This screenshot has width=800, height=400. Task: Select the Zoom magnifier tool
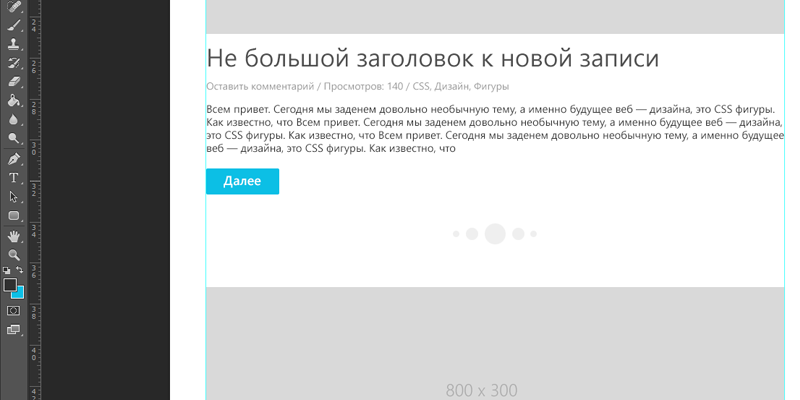point(14,255)
